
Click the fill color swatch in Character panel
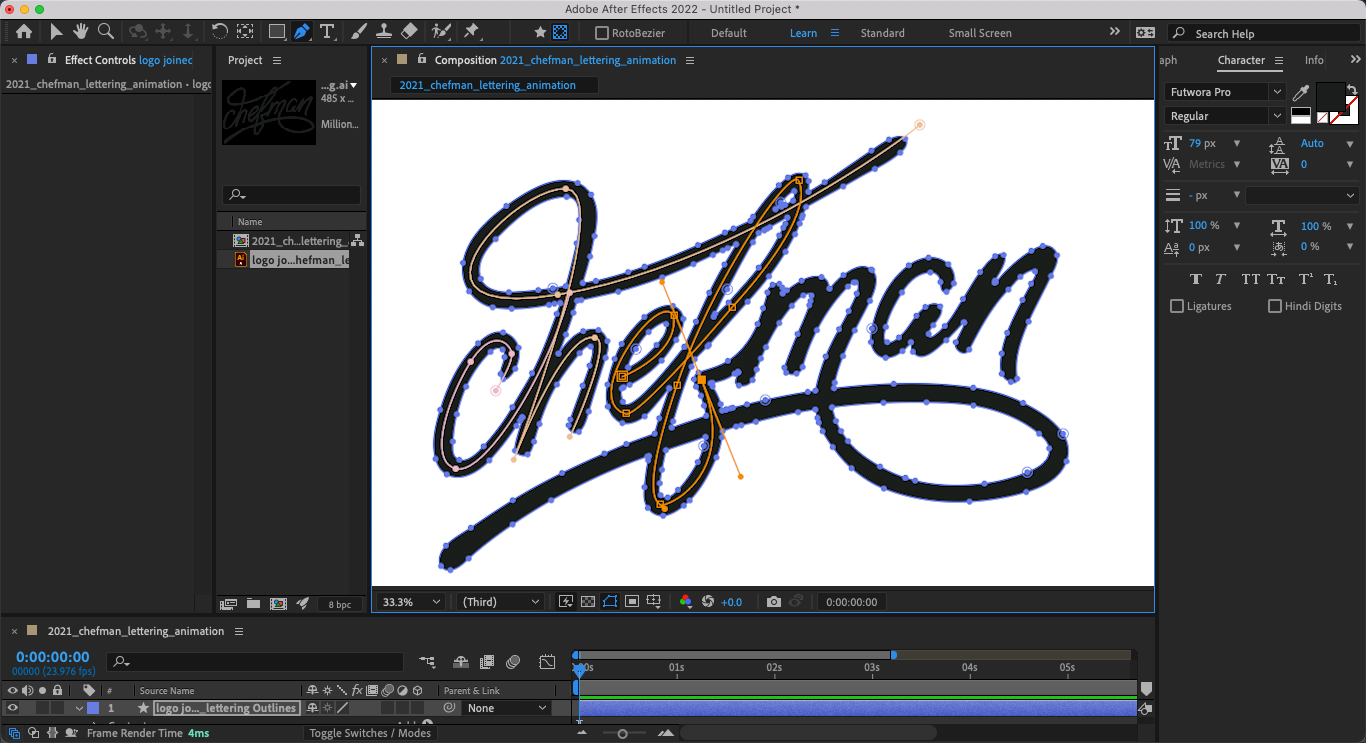pos(1330,97)
